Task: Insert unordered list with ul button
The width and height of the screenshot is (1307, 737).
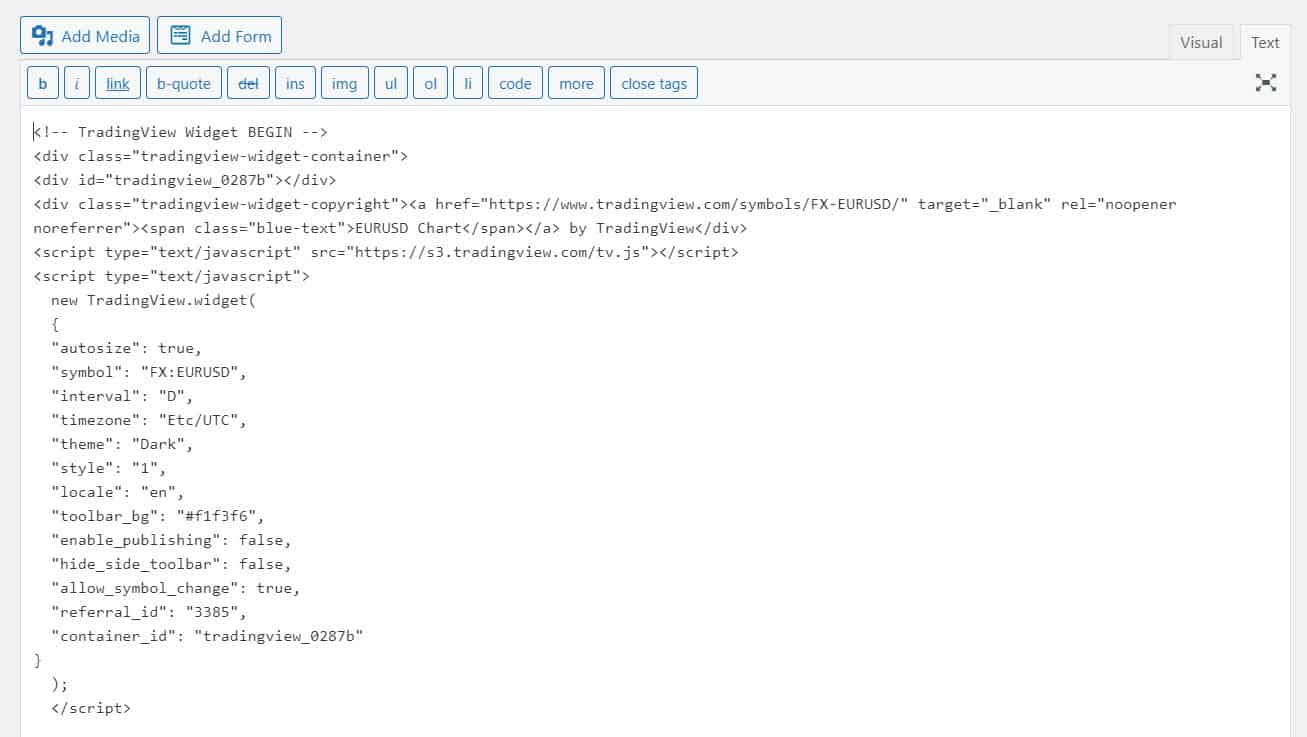Action: click(391, 83)
